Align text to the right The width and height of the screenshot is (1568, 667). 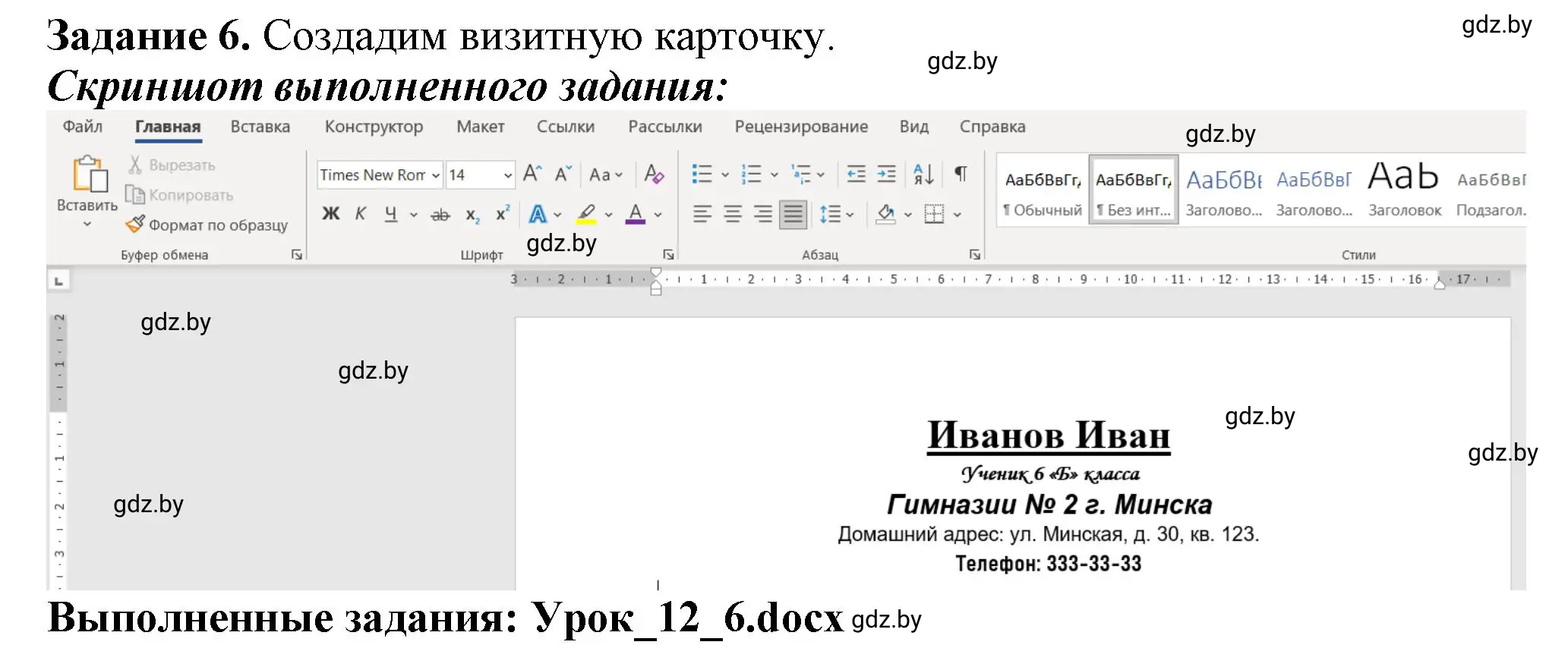click(763, 215)
